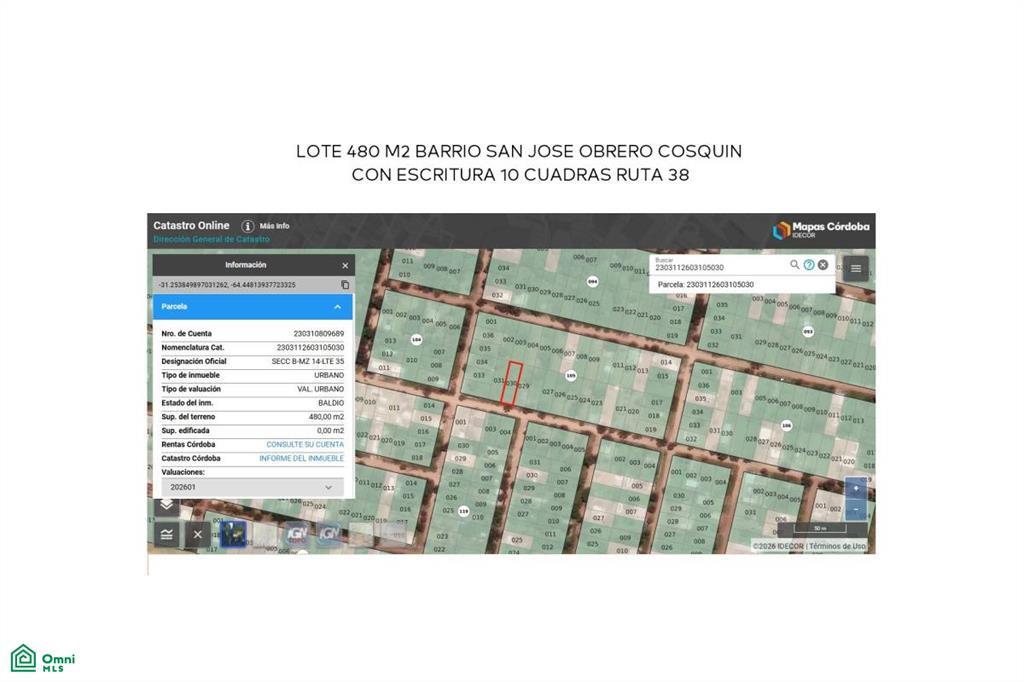Toggle the base map selector icon
The height and width of the screenshot is (682, 1024).
(167, 534)
